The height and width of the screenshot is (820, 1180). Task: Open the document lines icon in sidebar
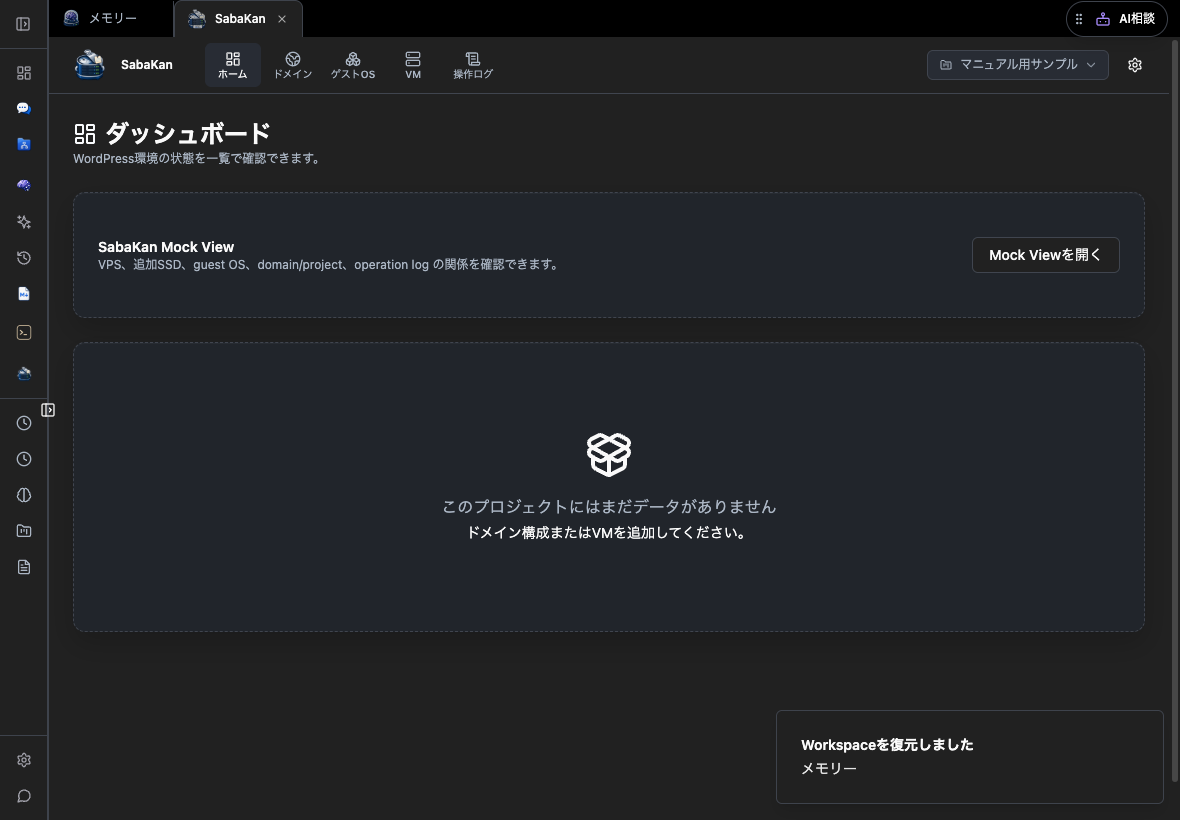[23, 567]
